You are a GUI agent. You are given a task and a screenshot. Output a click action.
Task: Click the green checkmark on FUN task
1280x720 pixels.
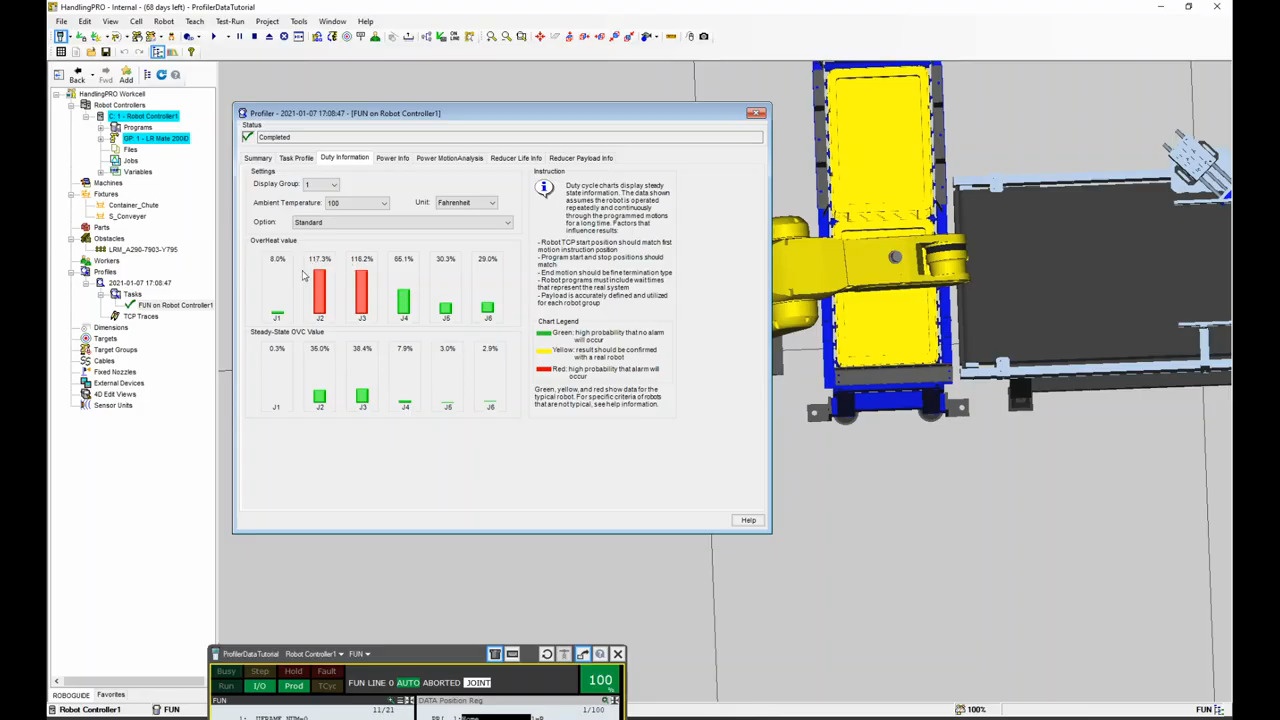130,304
